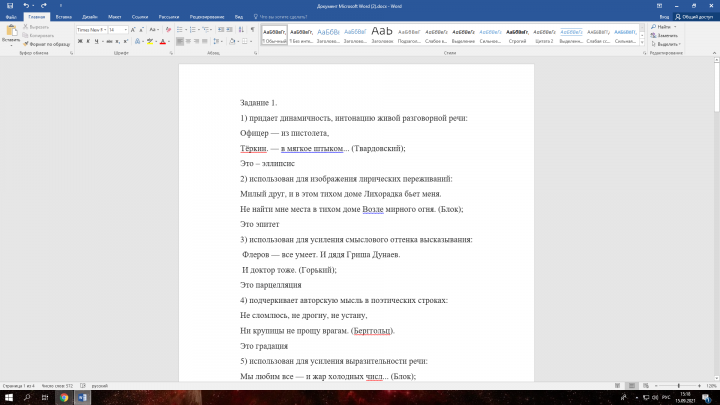Click the word count in the status bar
Image resolution: width=720 pixels, height=405 pixels.
[57, 386]
